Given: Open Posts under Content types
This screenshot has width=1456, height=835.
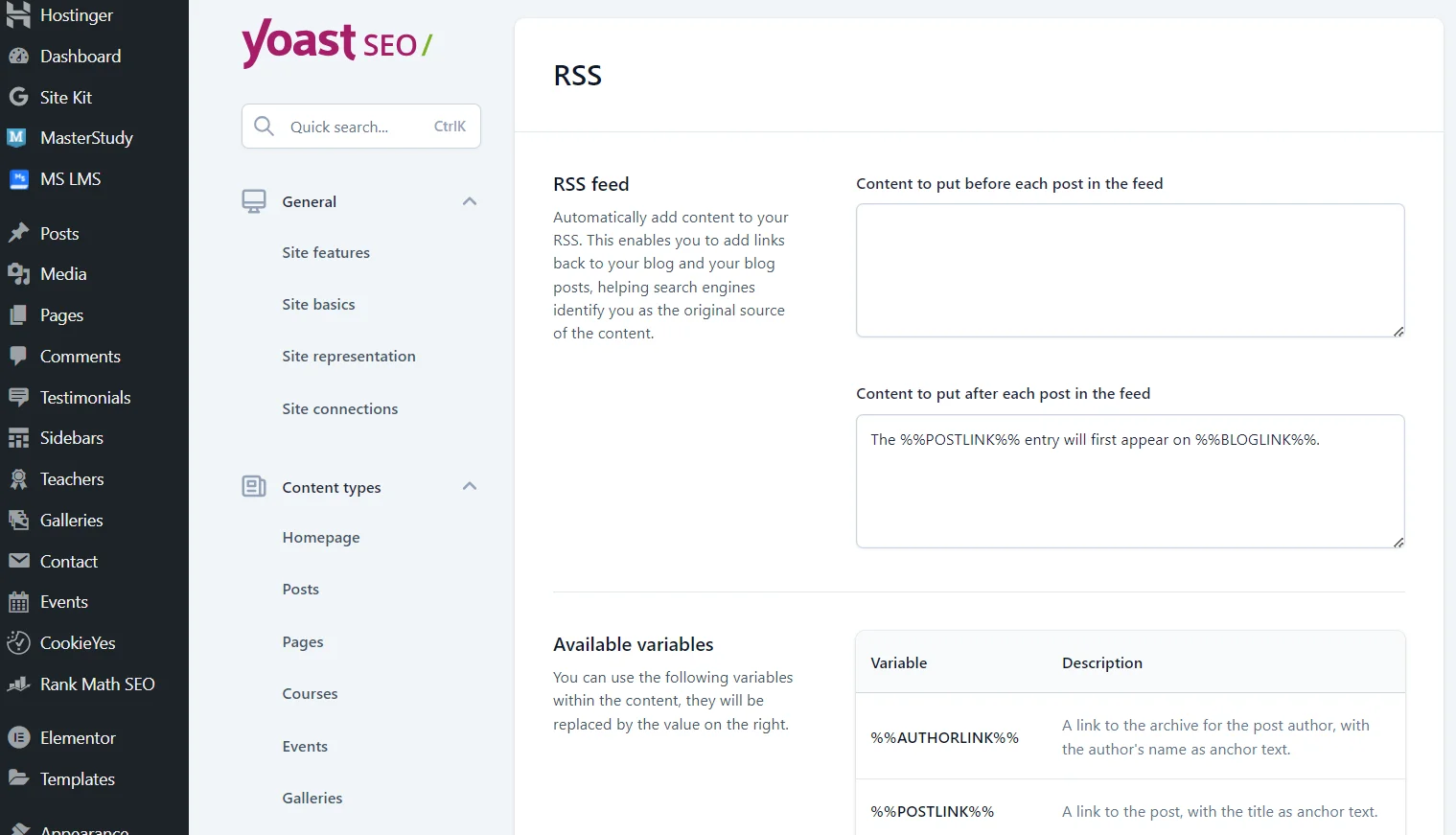Looking at the screenshot, I should 300,590.
